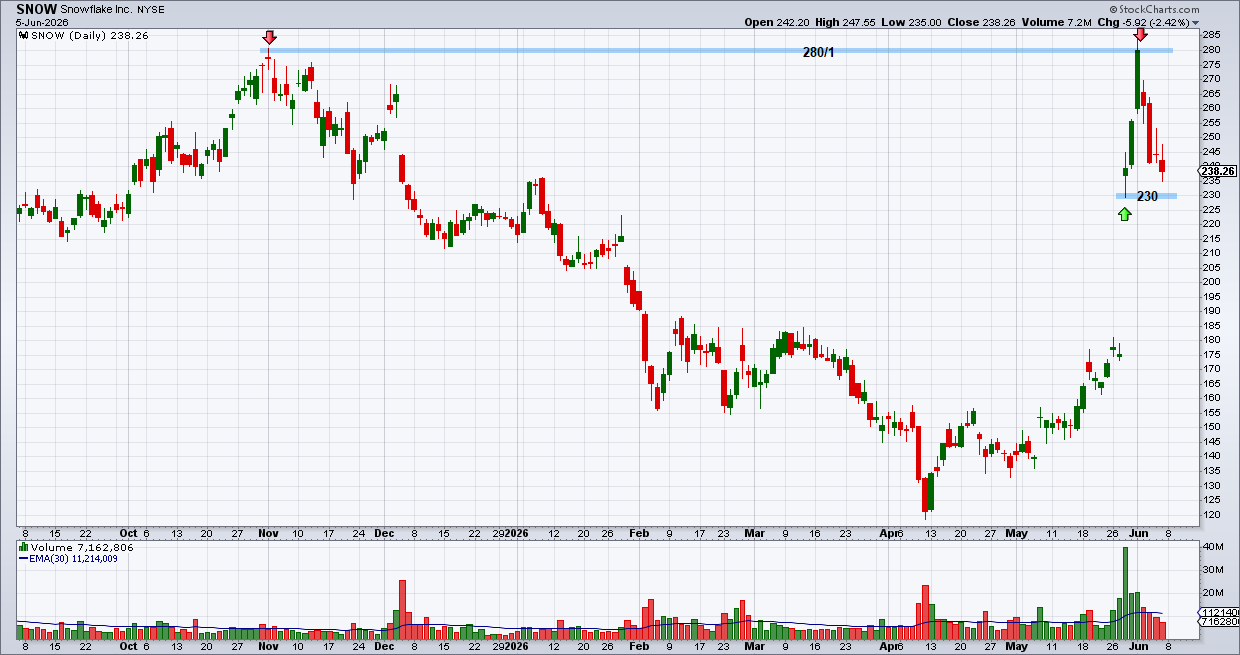Click the 5-Jun-2026 date label
1240x655 pixels.
(44, 21)
